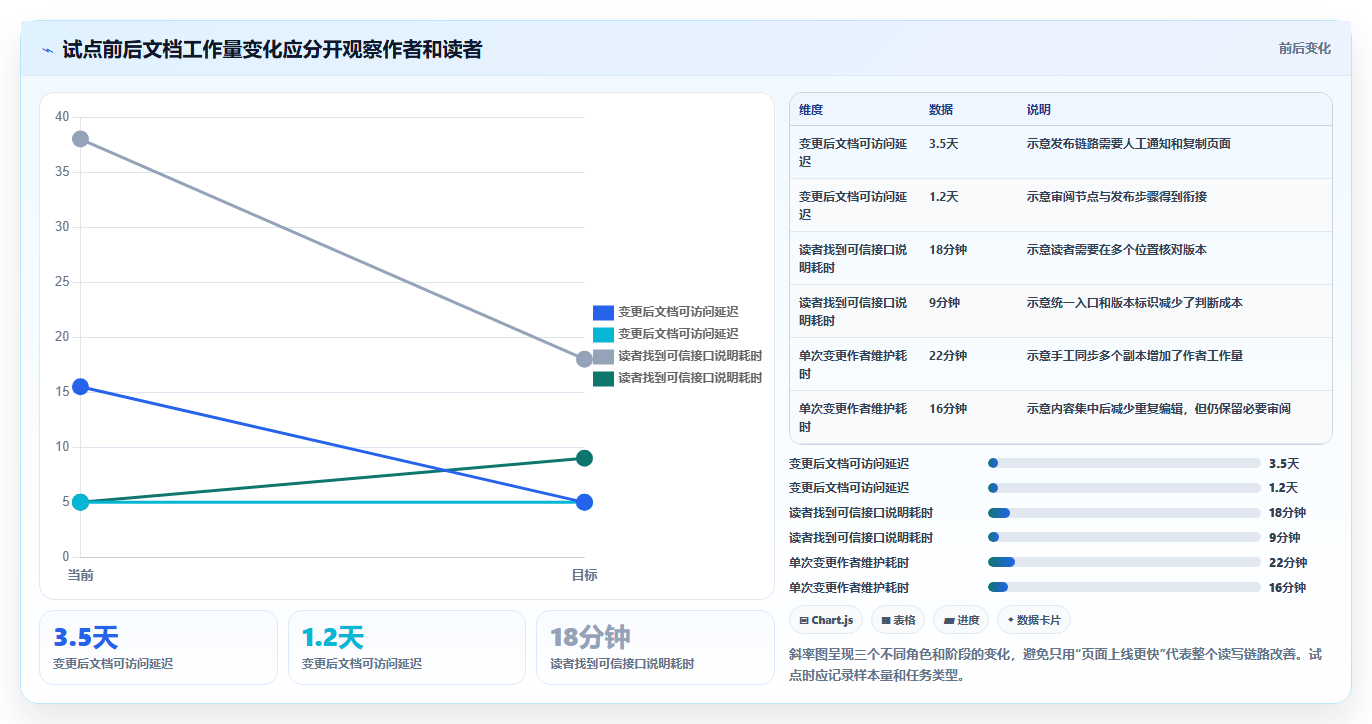Click the 18分钟 value in the table
Viewport: 1372px width, 724px height.
click(948, 250)
